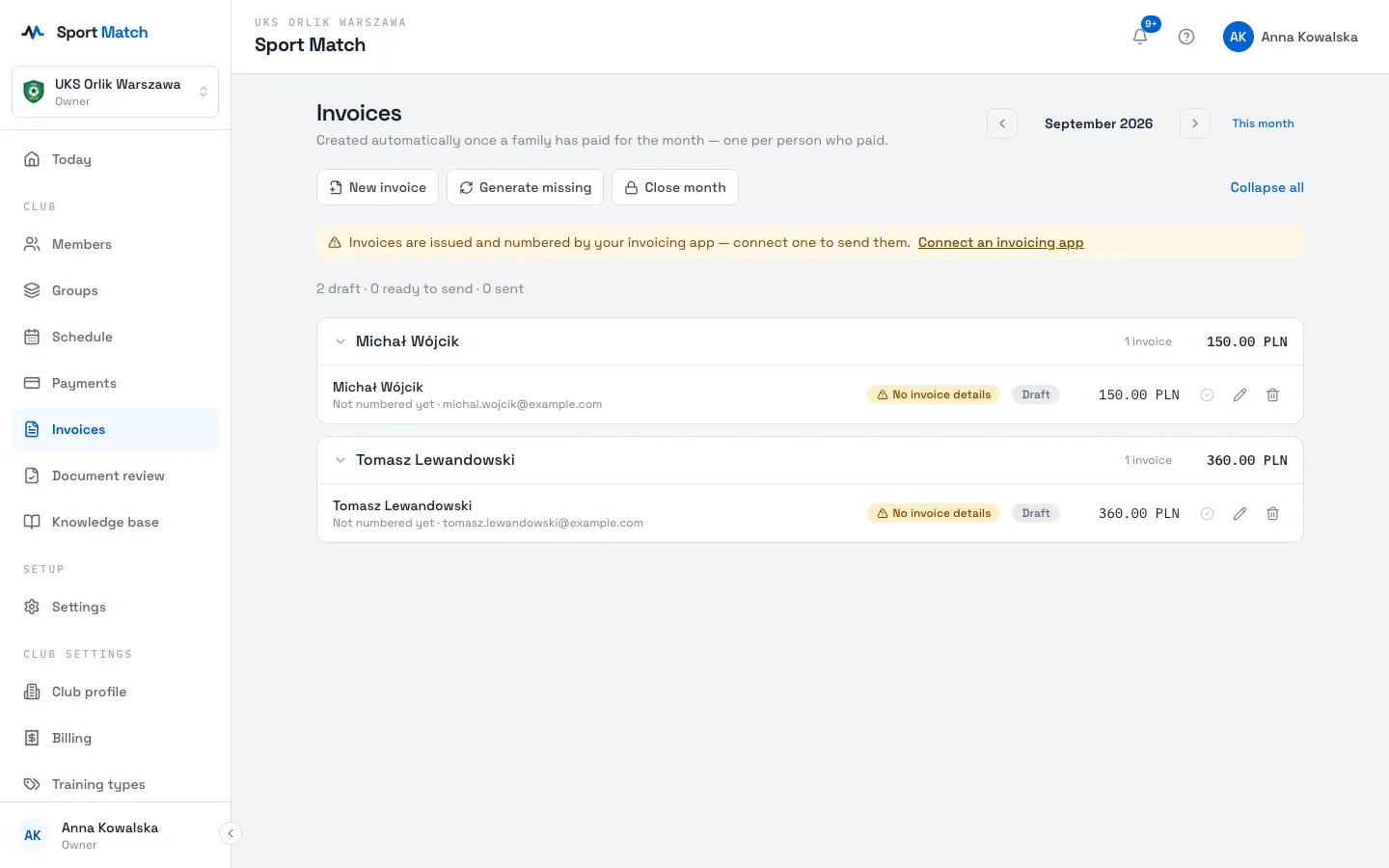
Task: Open the help question mark icon
Action: (x=1186, y=37)
